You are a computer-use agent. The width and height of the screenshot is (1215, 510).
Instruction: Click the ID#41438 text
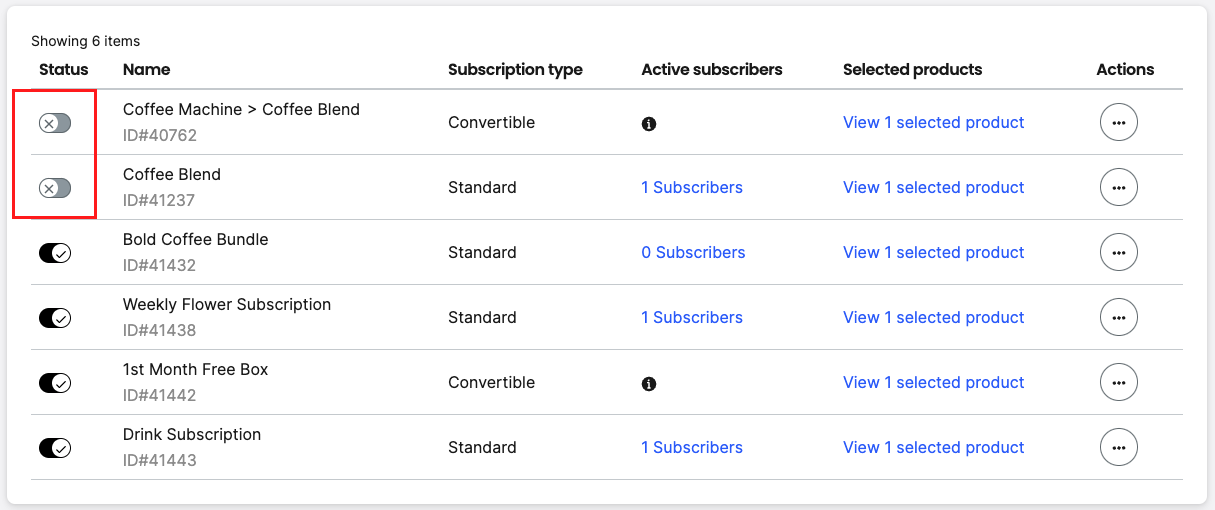160,330
